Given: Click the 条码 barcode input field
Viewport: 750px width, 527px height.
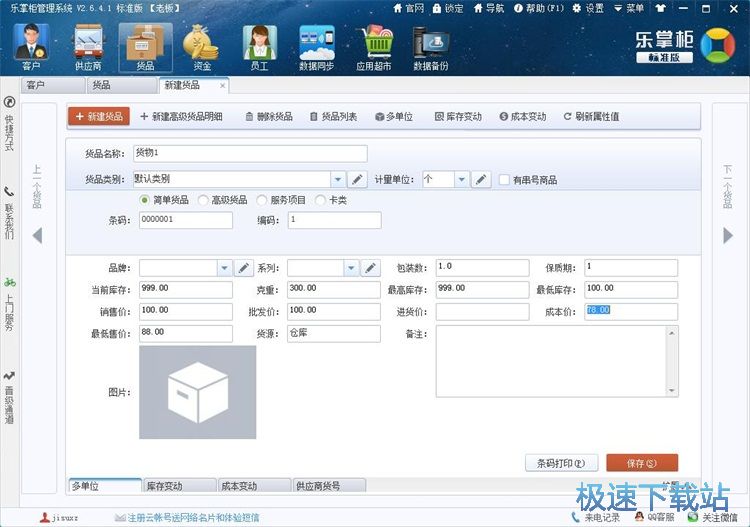Looking at the screenshot, I should [186, 220].
